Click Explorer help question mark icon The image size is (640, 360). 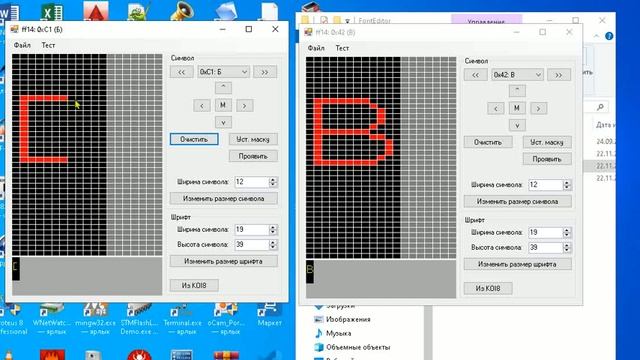[x=609, y=36]
